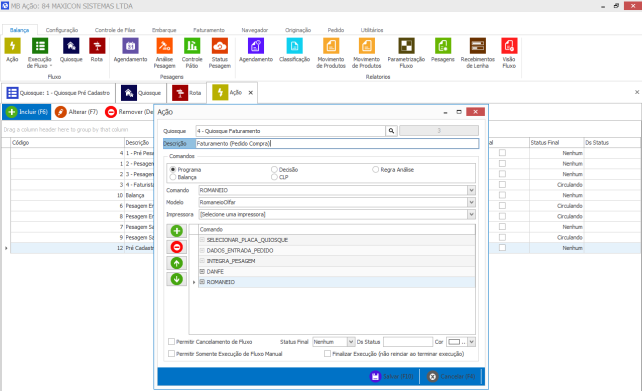Screen dimensions: 642x391
Task: Open Agendamento in the Pesagens group
Action: 130,50
